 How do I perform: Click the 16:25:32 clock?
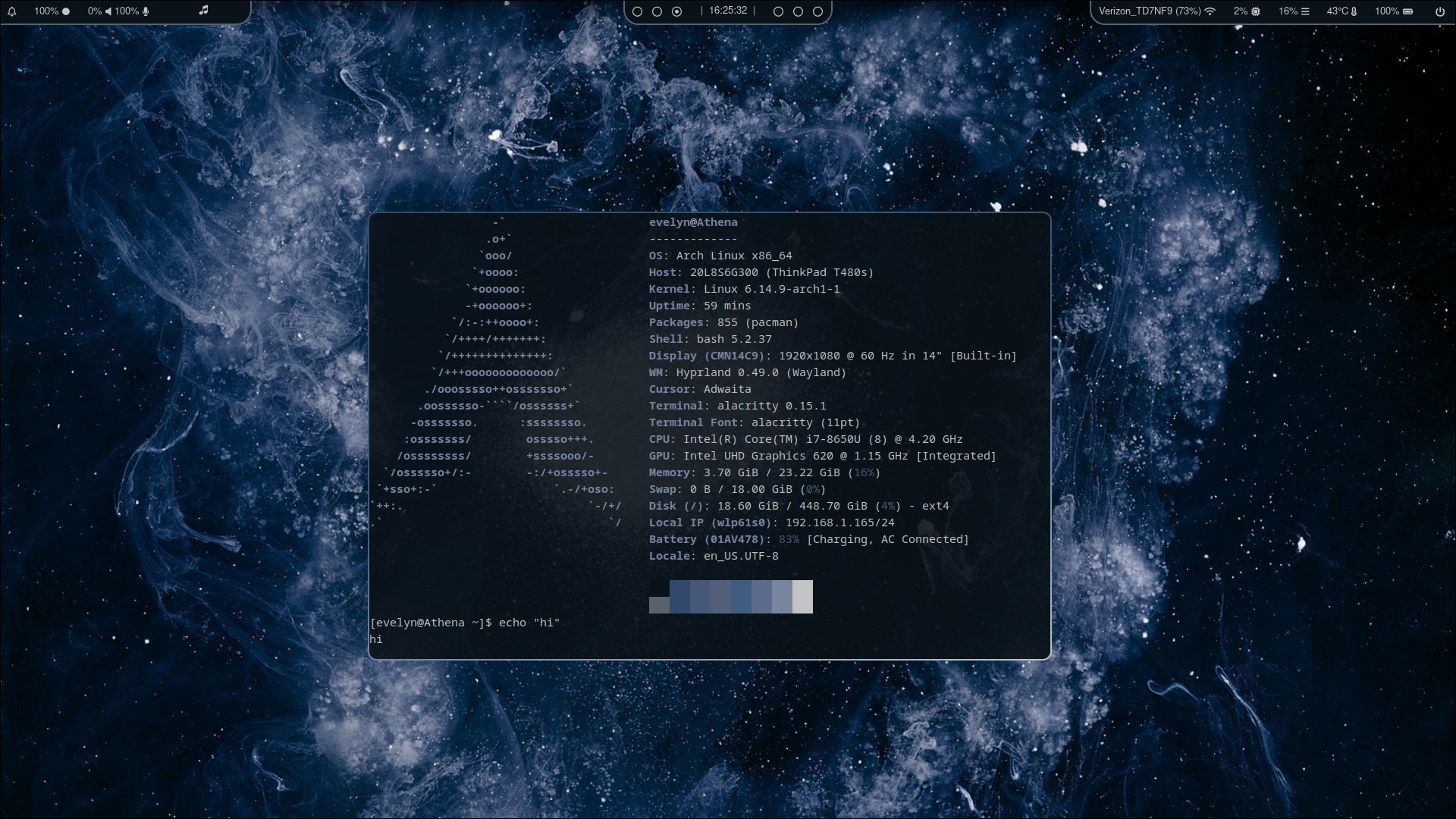tap(728, 11)
